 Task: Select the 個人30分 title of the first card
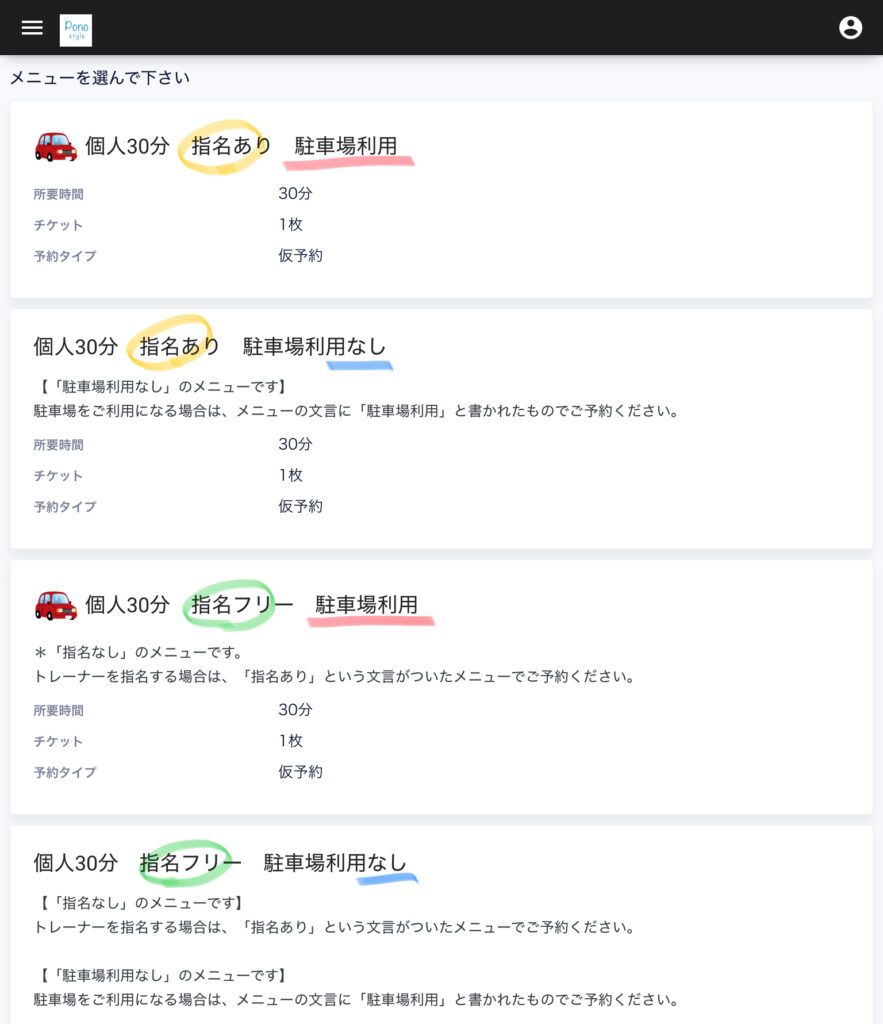[127, 146]
